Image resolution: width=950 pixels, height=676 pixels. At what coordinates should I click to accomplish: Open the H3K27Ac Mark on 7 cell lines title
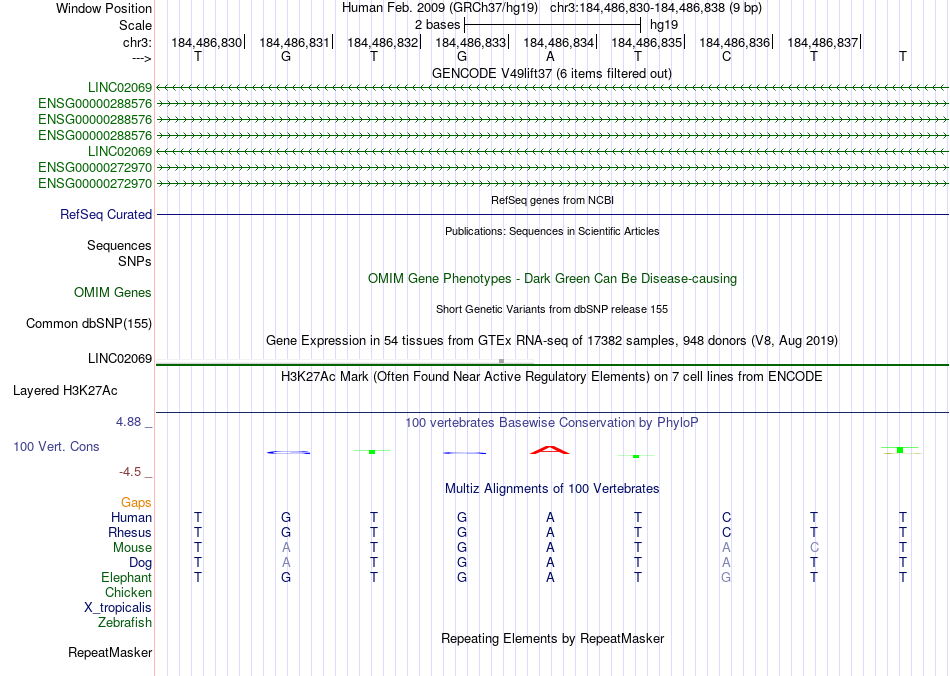click(552, 377)
